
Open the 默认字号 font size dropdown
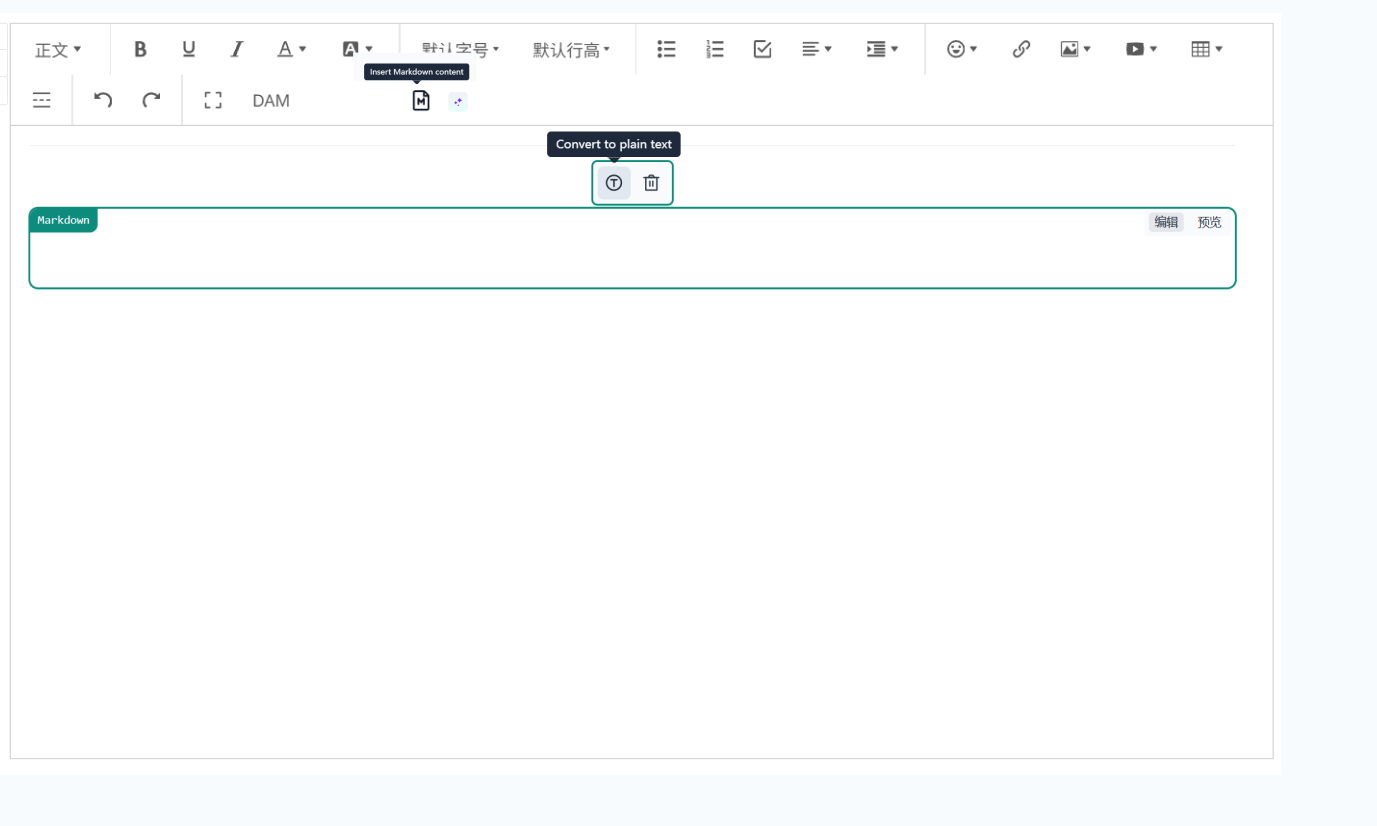coord(460,50)
